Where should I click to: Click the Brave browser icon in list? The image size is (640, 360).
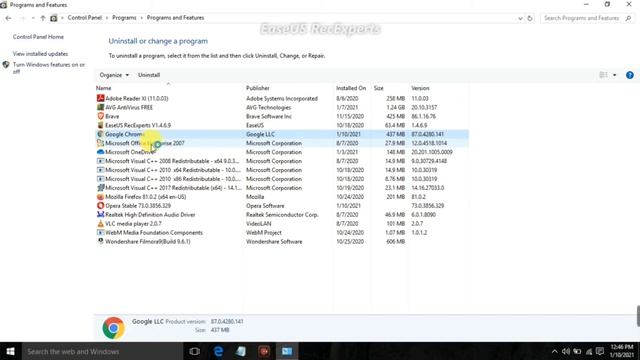click(x=100, y=116)
